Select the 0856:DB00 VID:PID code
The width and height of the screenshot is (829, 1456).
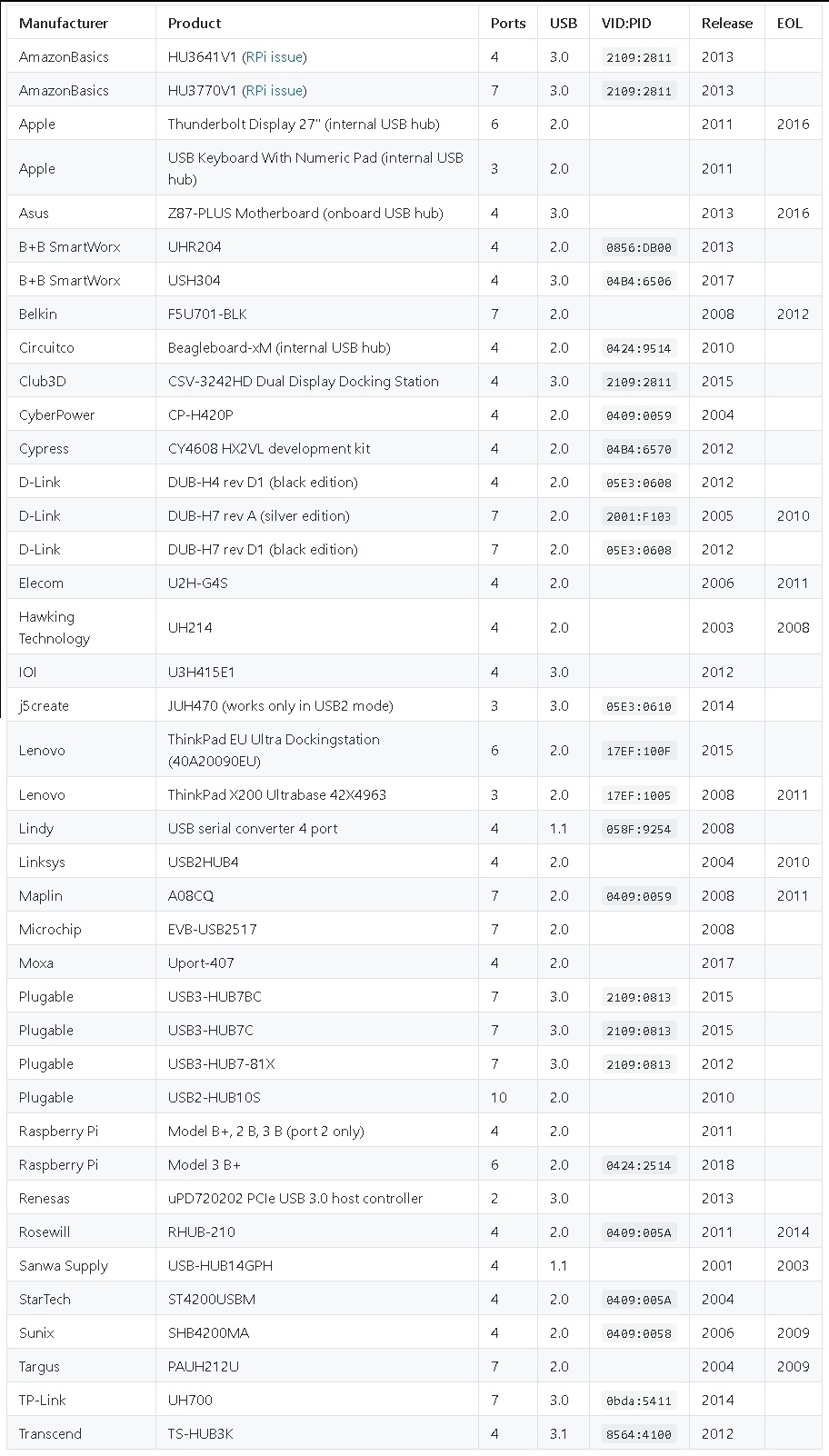click(x=639, y=247)
